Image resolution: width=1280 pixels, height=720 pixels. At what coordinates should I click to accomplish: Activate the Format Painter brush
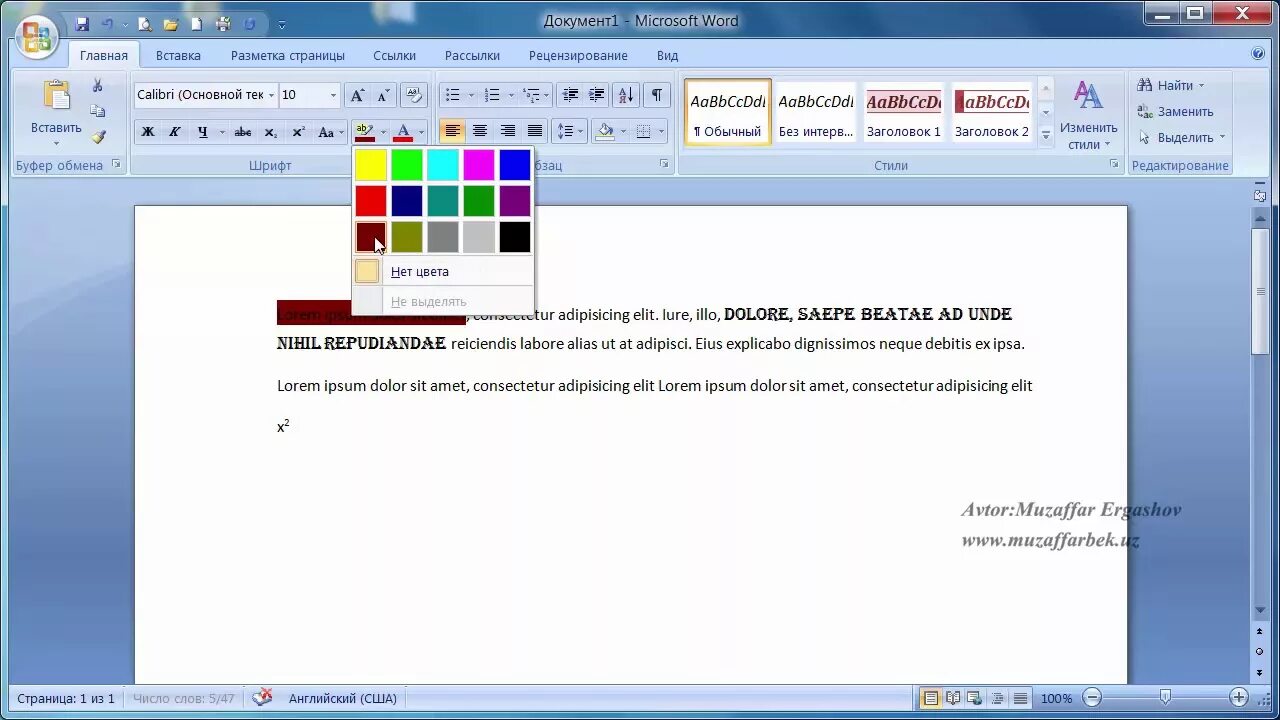tap(98, 137)
